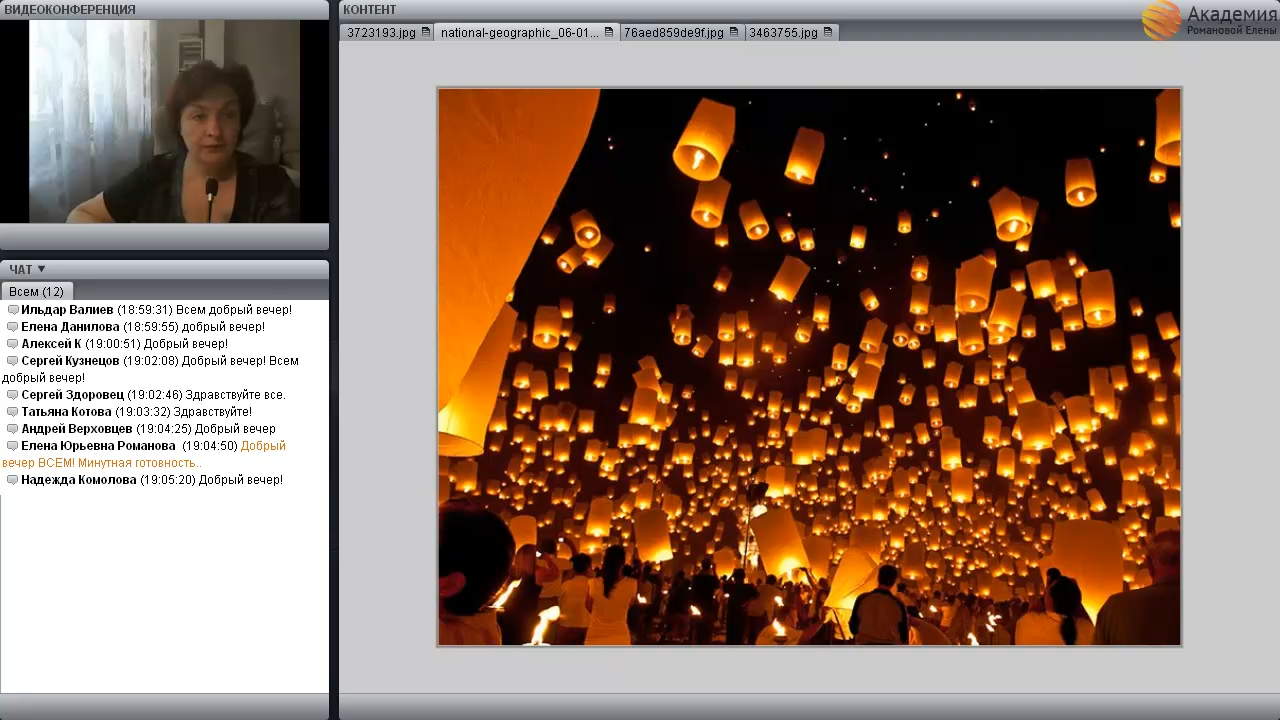Open the 76aed859de9f.jpg tab
Screen dimensions: 1280x720
tap(681, 32)
